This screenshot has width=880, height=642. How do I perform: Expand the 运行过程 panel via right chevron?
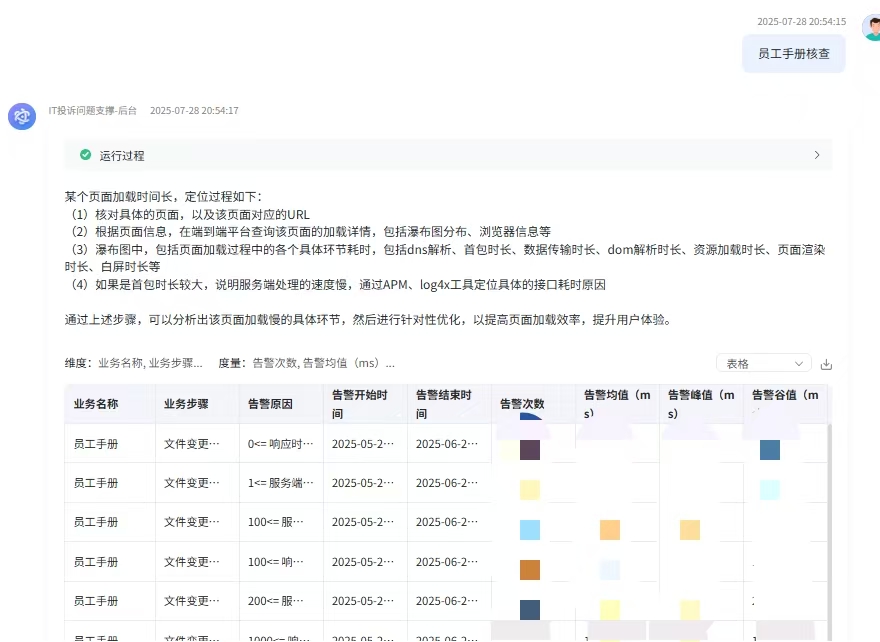[816, 156]
